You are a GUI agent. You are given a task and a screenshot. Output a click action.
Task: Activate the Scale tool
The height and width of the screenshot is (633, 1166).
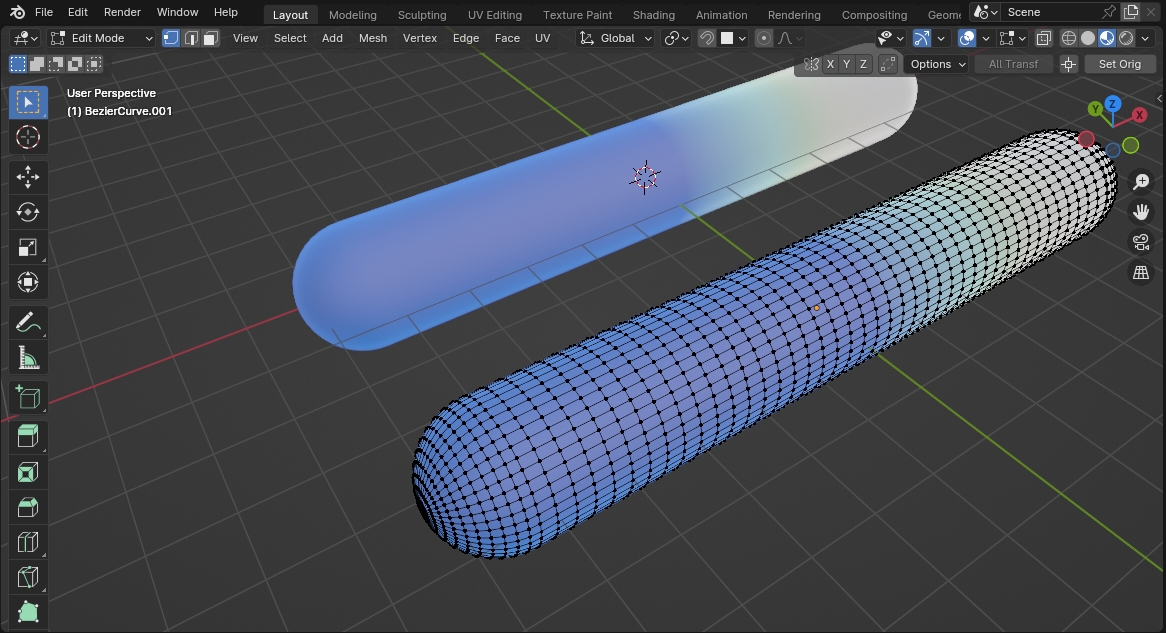tap(28, 247)
